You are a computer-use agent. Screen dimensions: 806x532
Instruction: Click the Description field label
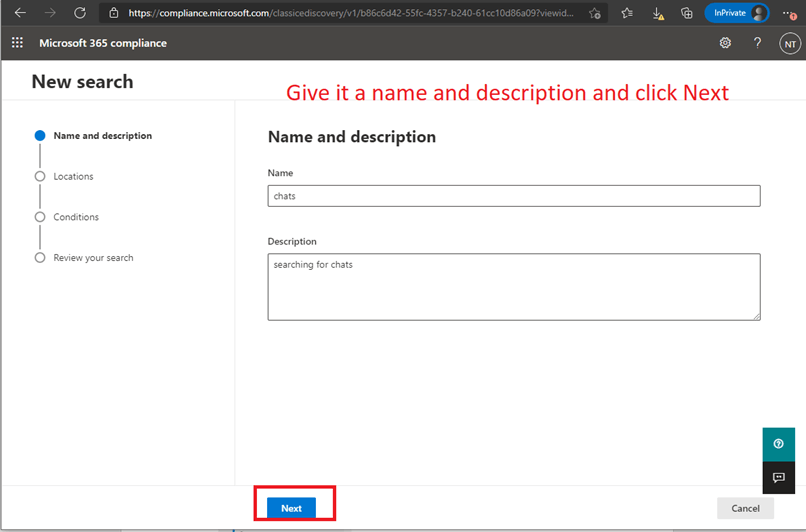[x=292, y=242]
